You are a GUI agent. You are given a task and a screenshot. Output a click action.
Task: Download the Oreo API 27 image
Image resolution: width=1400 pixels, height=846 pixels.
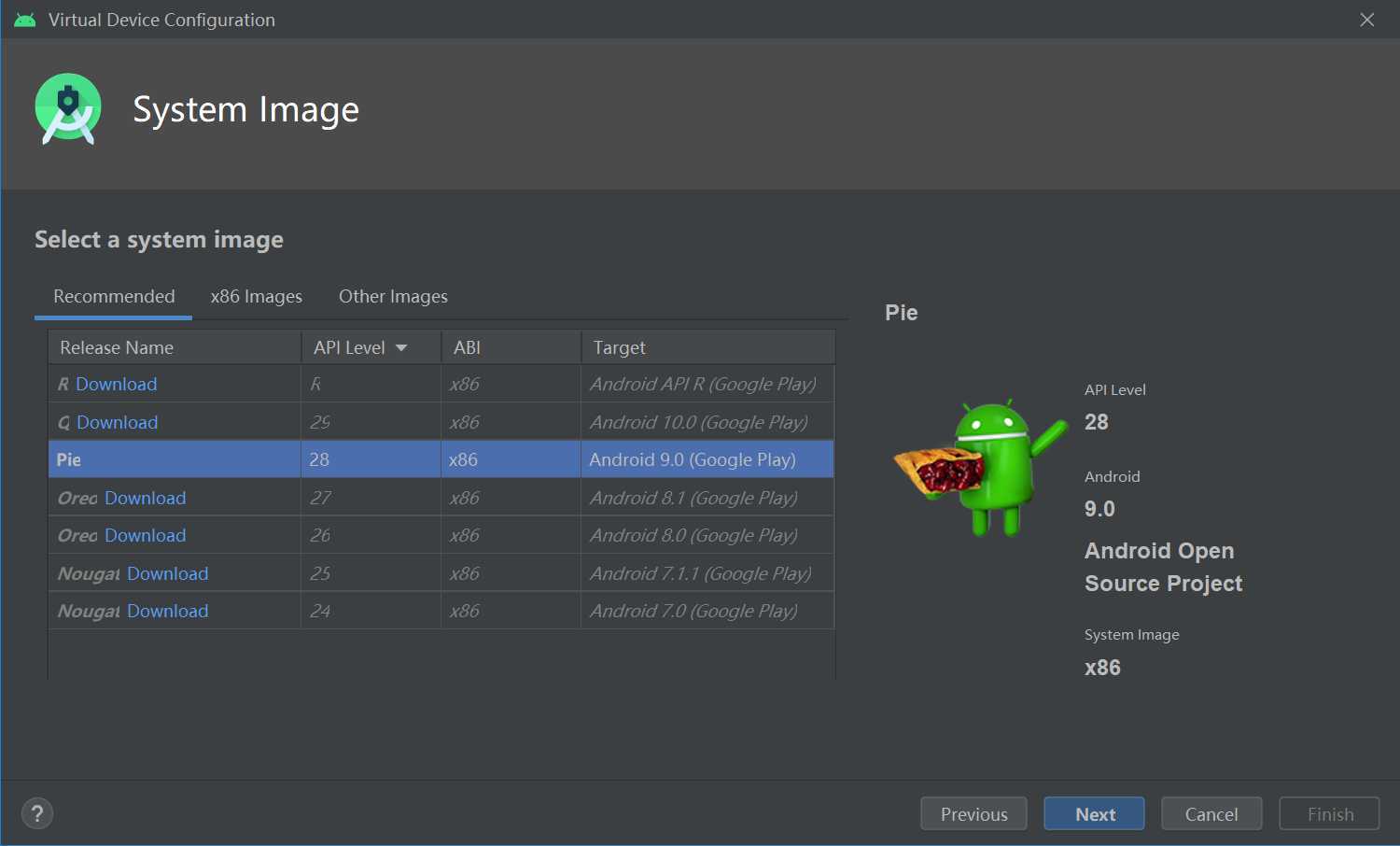tap(146, 498)
